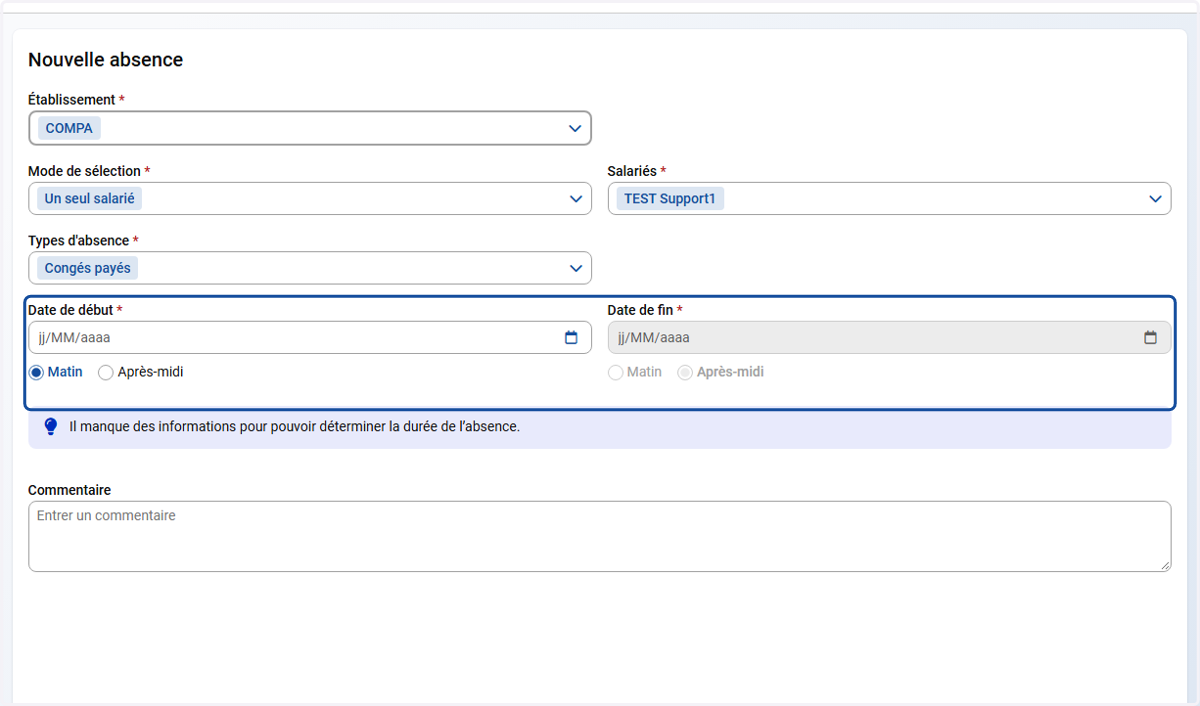Focus the Date de début input field
The width and height of the screenshot is (1200, 706).
tap(310, 338)
